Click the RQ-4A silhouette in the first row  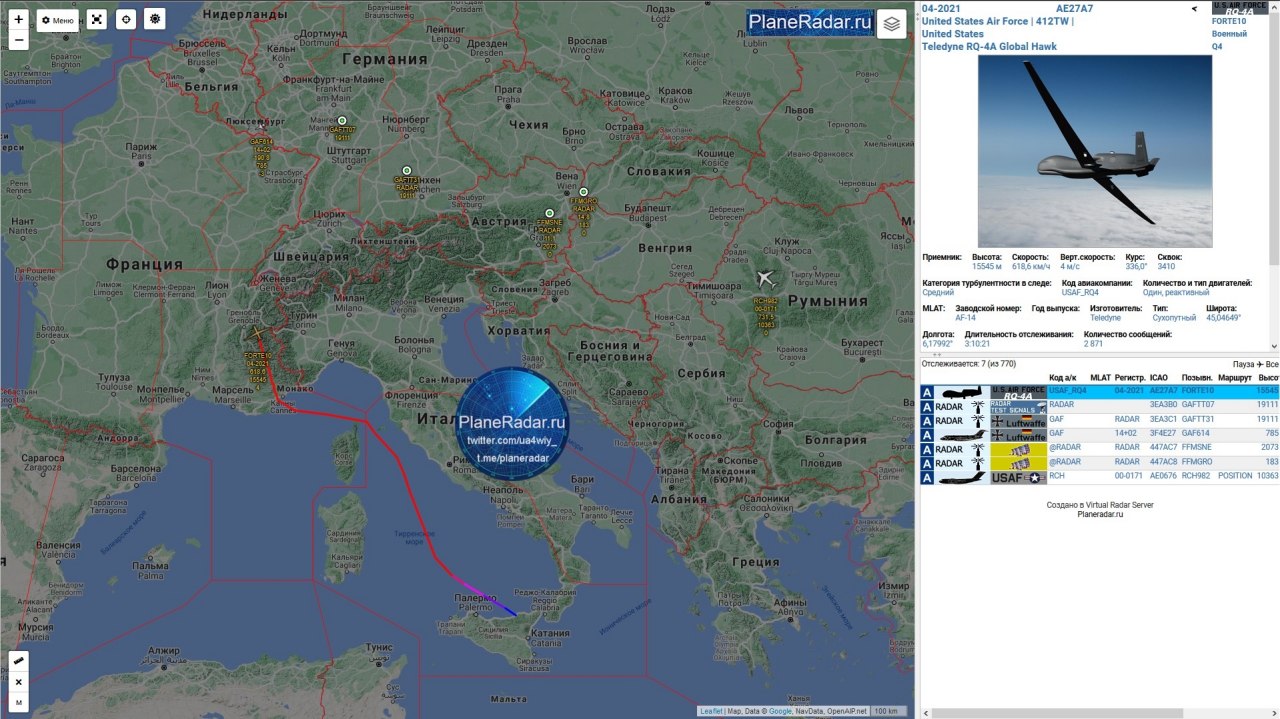pos(961,392)
